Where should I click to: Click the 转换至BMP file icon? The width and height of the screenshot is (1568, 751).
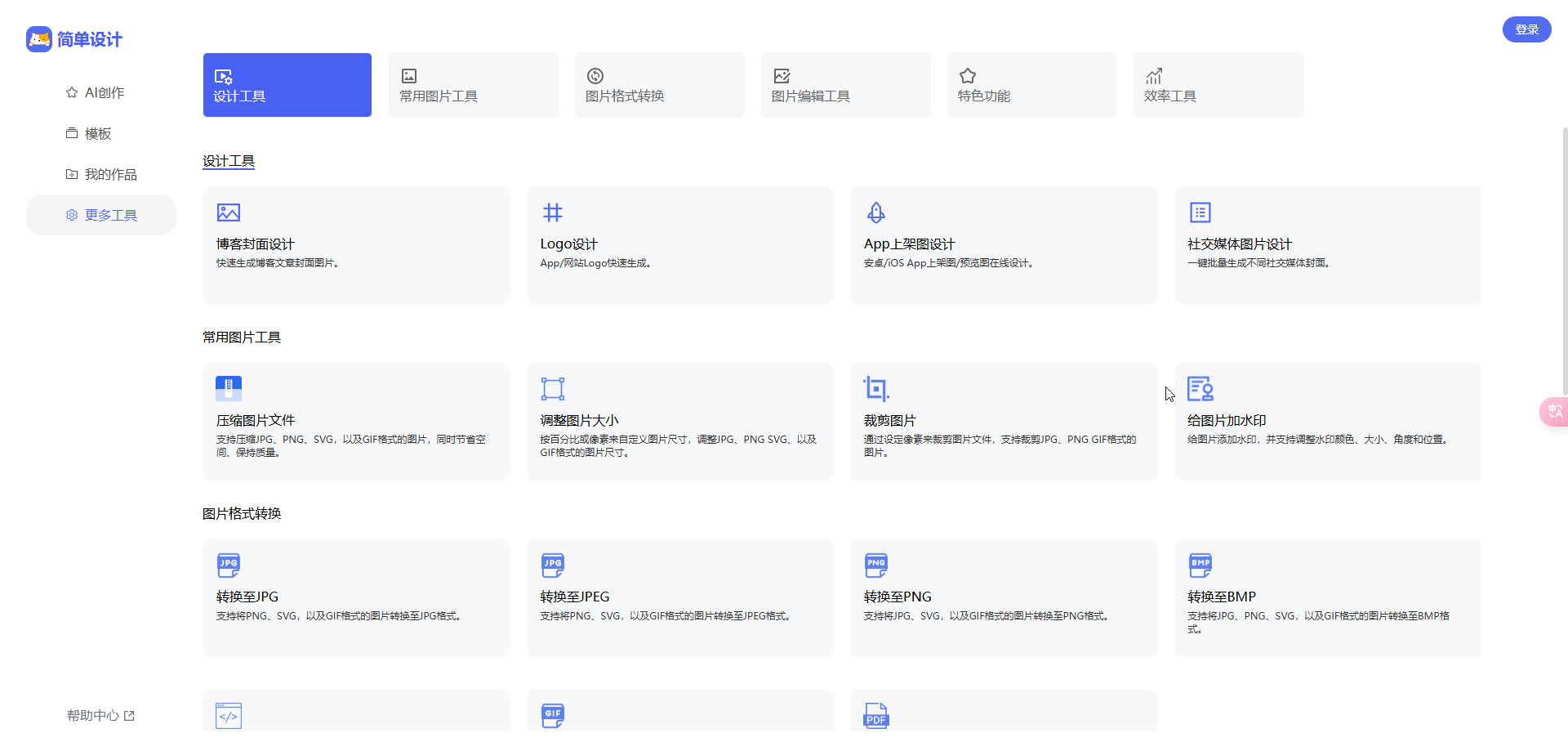click(1200, 565)
